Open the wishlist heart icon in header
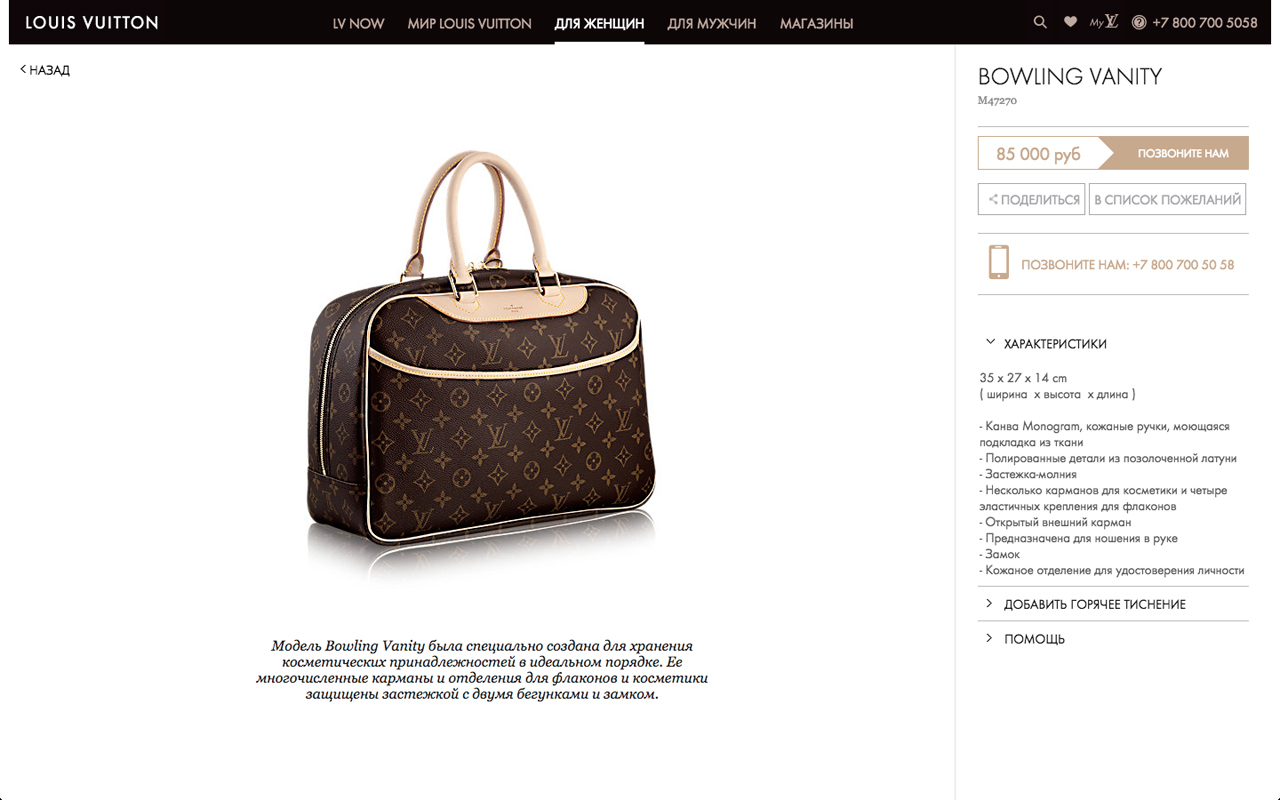Viewport: 1280px width, 800px height. tap(1070, 22)
